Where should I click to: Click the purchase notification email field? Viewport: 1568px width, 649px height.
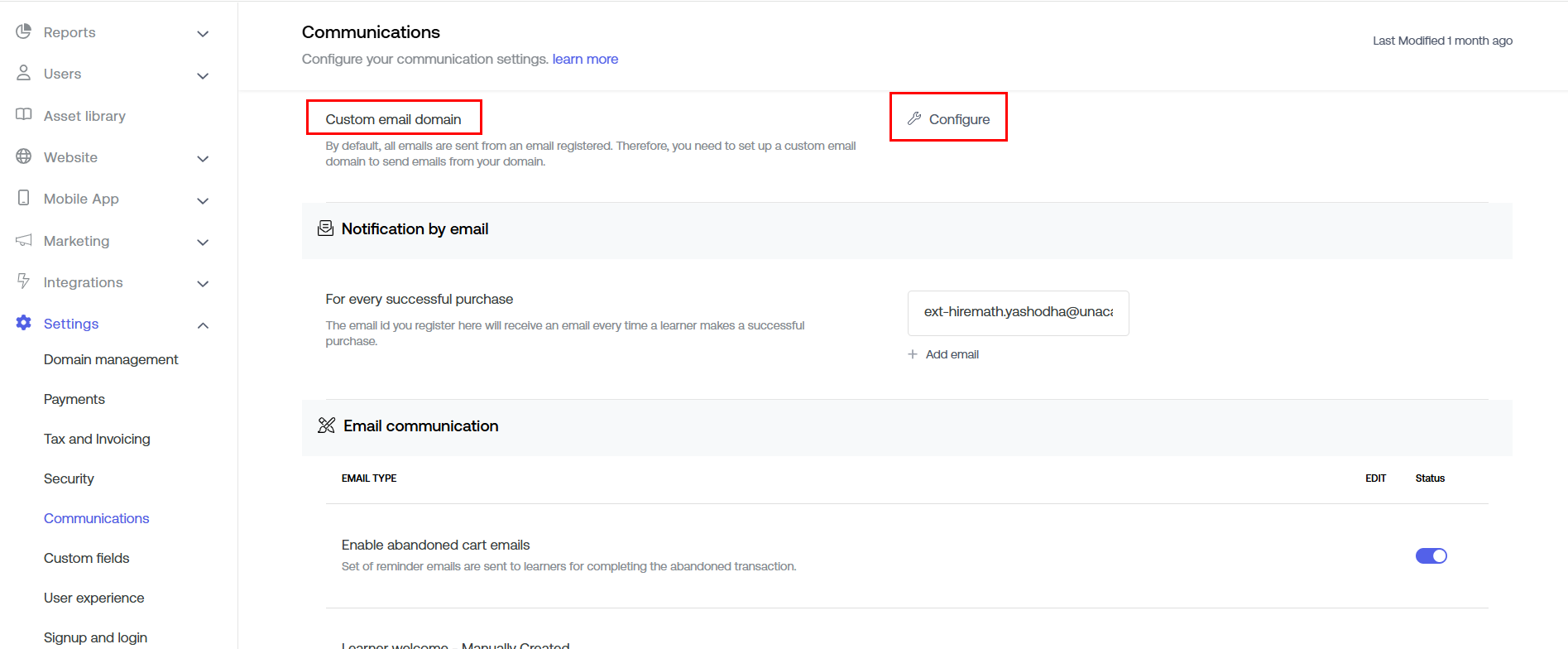(x=1018, y=312)
